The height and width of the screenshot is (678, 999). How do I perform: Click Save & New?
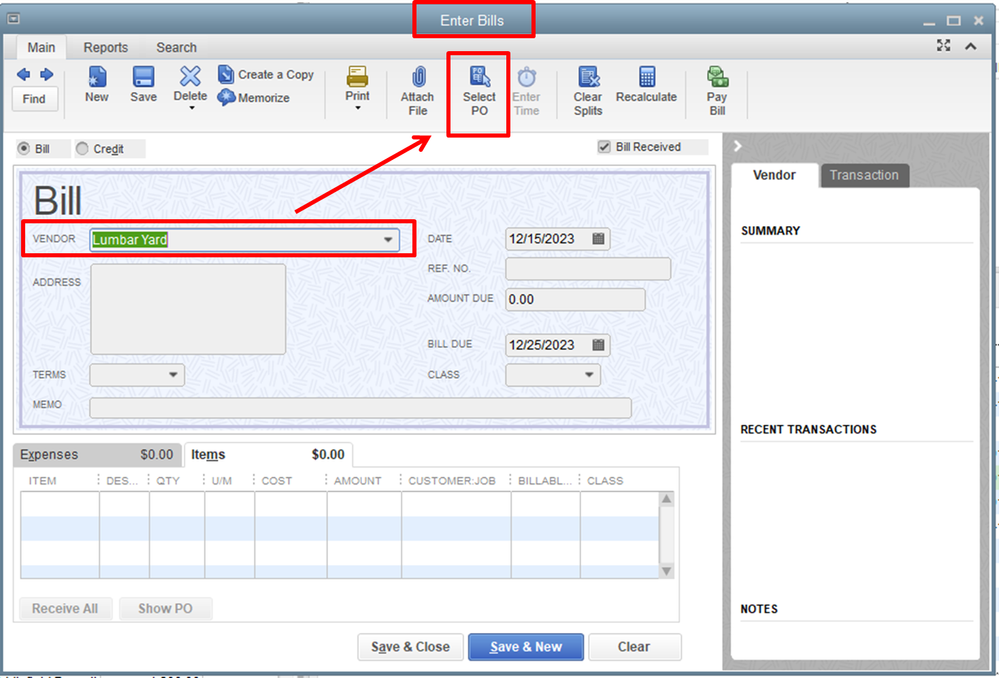pos(526,647)
